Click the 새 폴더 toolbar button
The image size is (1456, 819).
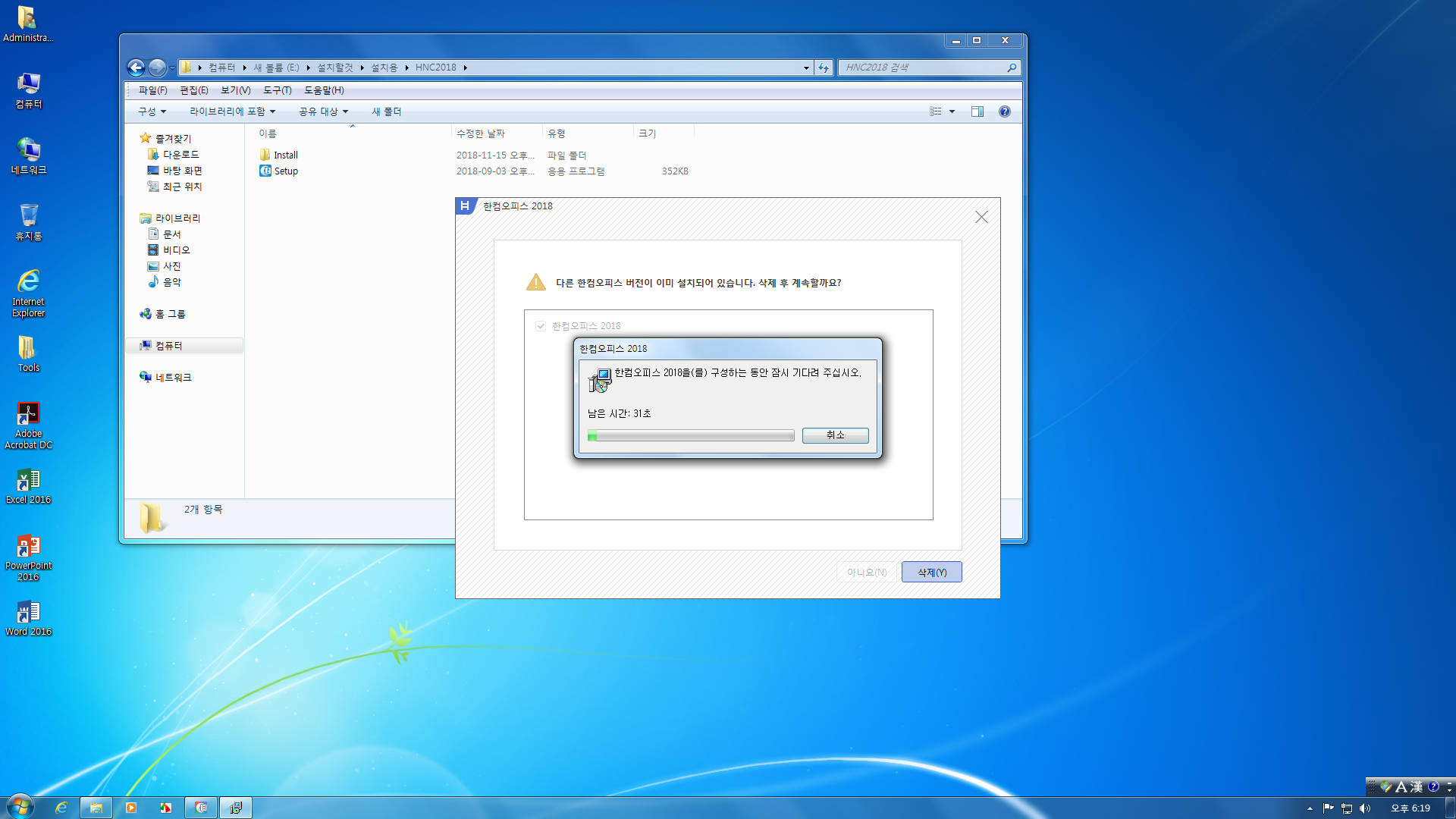[386, 111]
